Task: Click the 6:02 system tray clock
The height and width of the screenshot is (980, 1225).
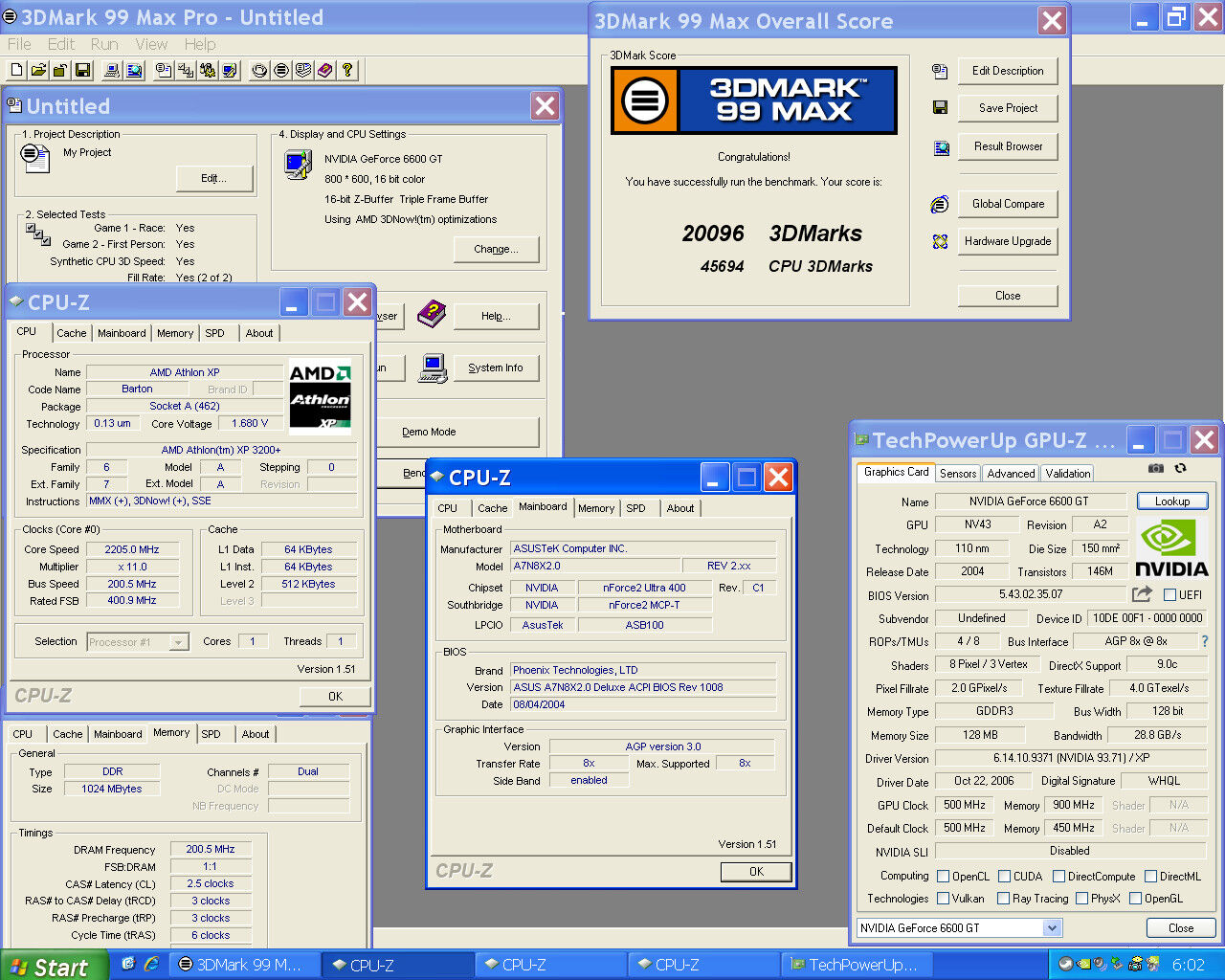Action: pos(1189,965)
